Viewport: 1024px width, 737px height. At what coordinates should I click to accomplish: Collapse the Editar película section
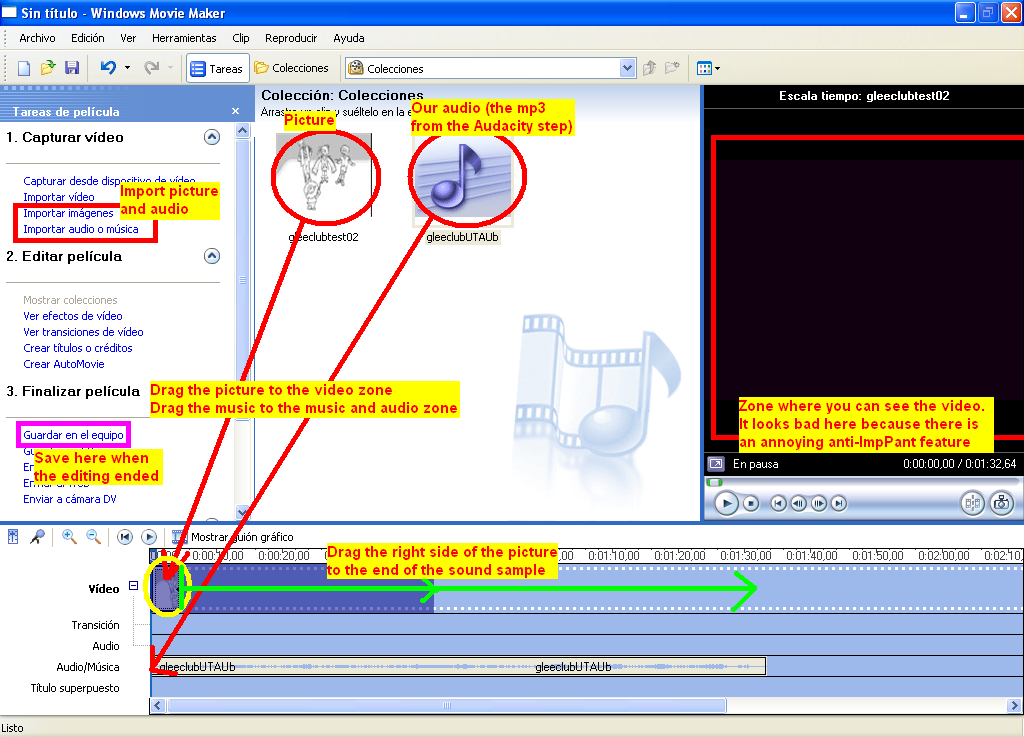tap(212, 256)
